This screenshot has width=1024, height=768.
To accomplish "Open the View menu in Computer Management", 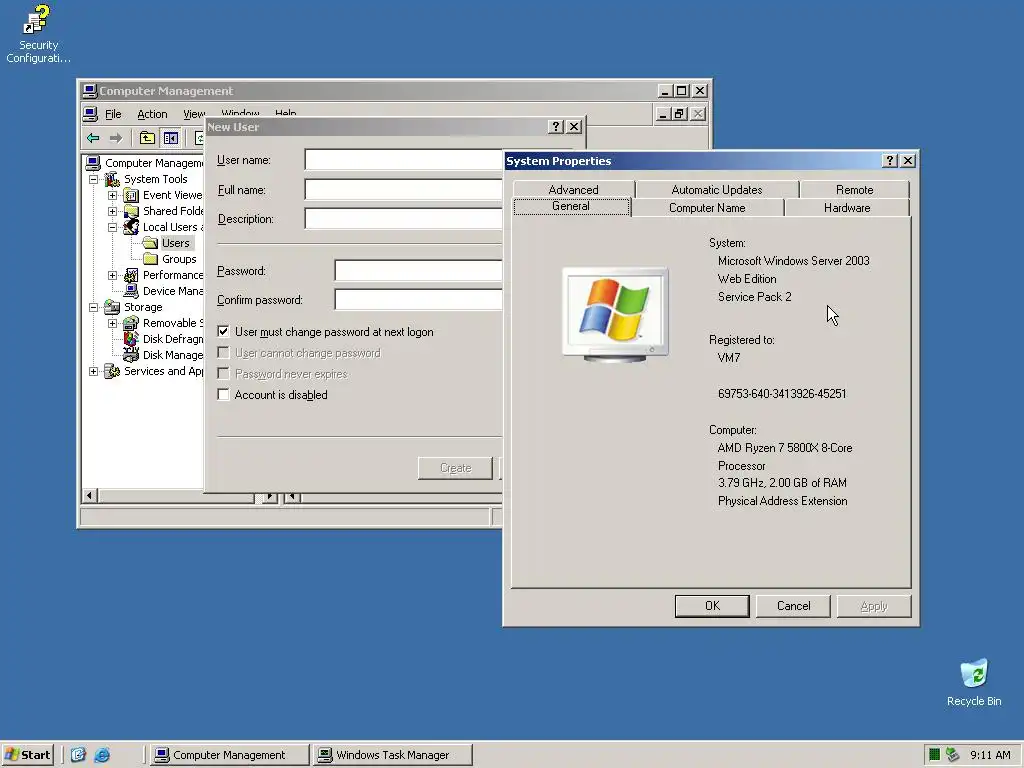I will [194, 114].
